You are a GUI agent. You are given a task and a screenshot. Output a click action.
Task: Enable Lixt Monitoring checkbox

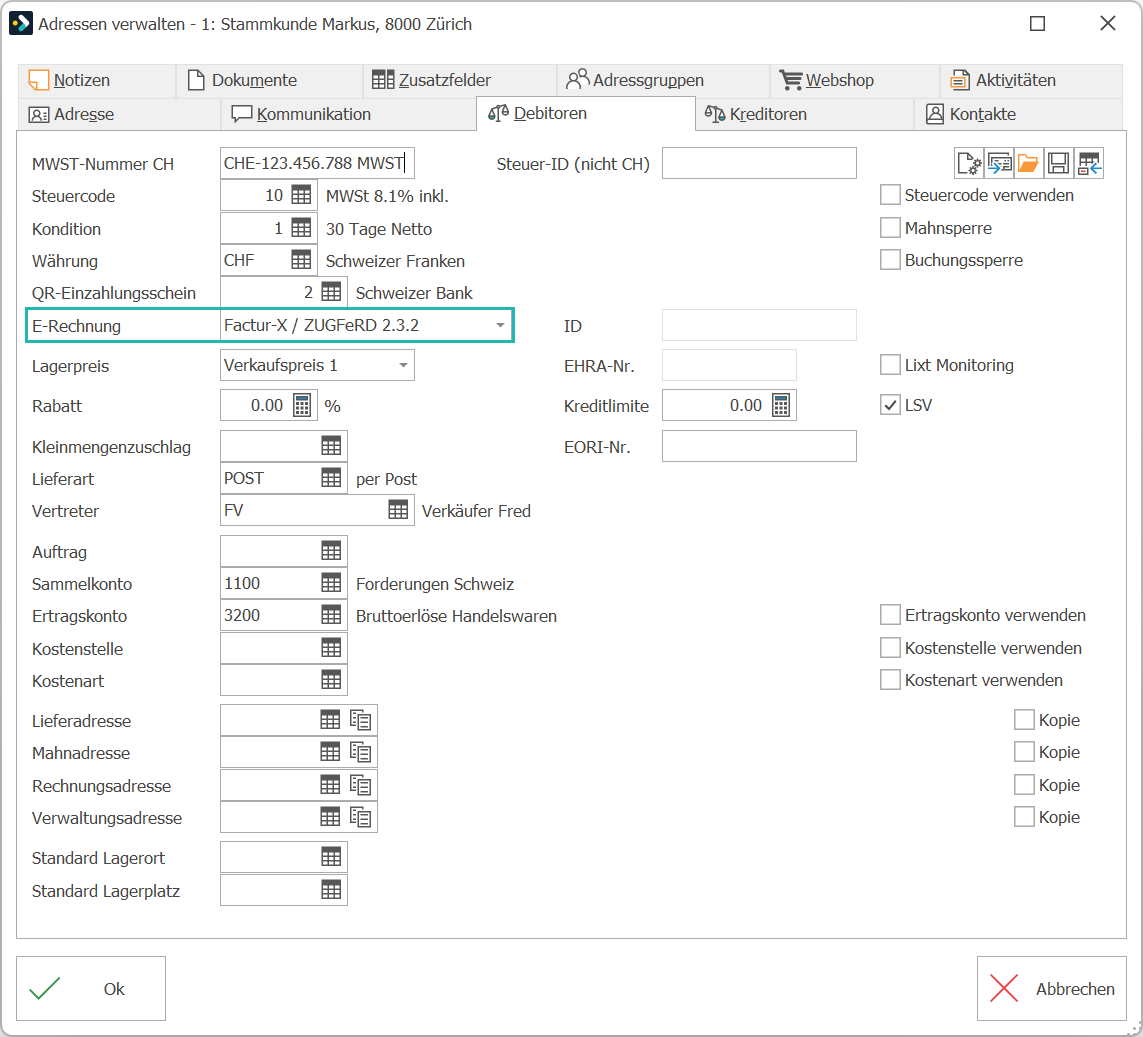pos(890,365)
